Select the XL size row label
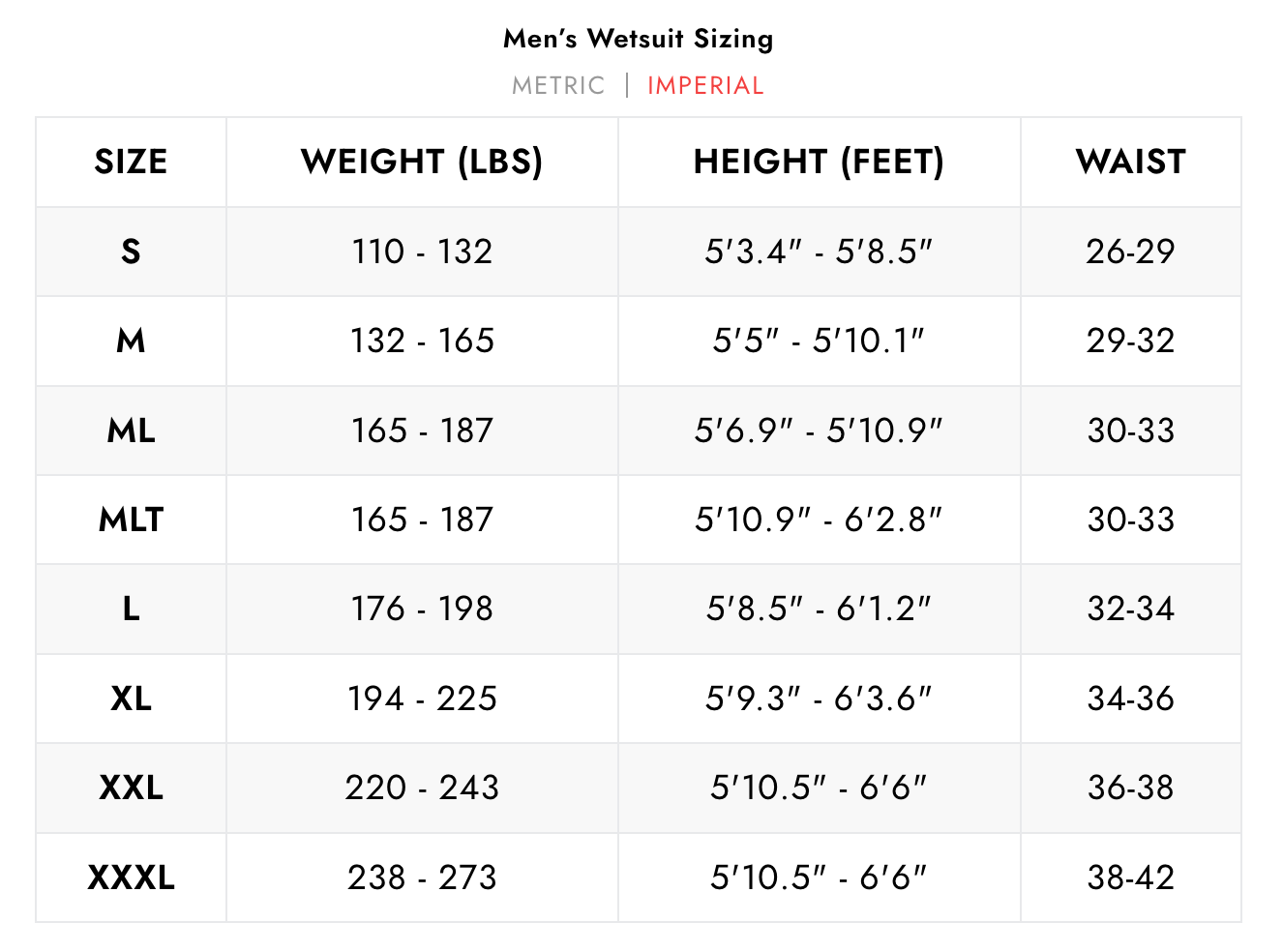The image size is (1283, 952). [x=131, y=699]
